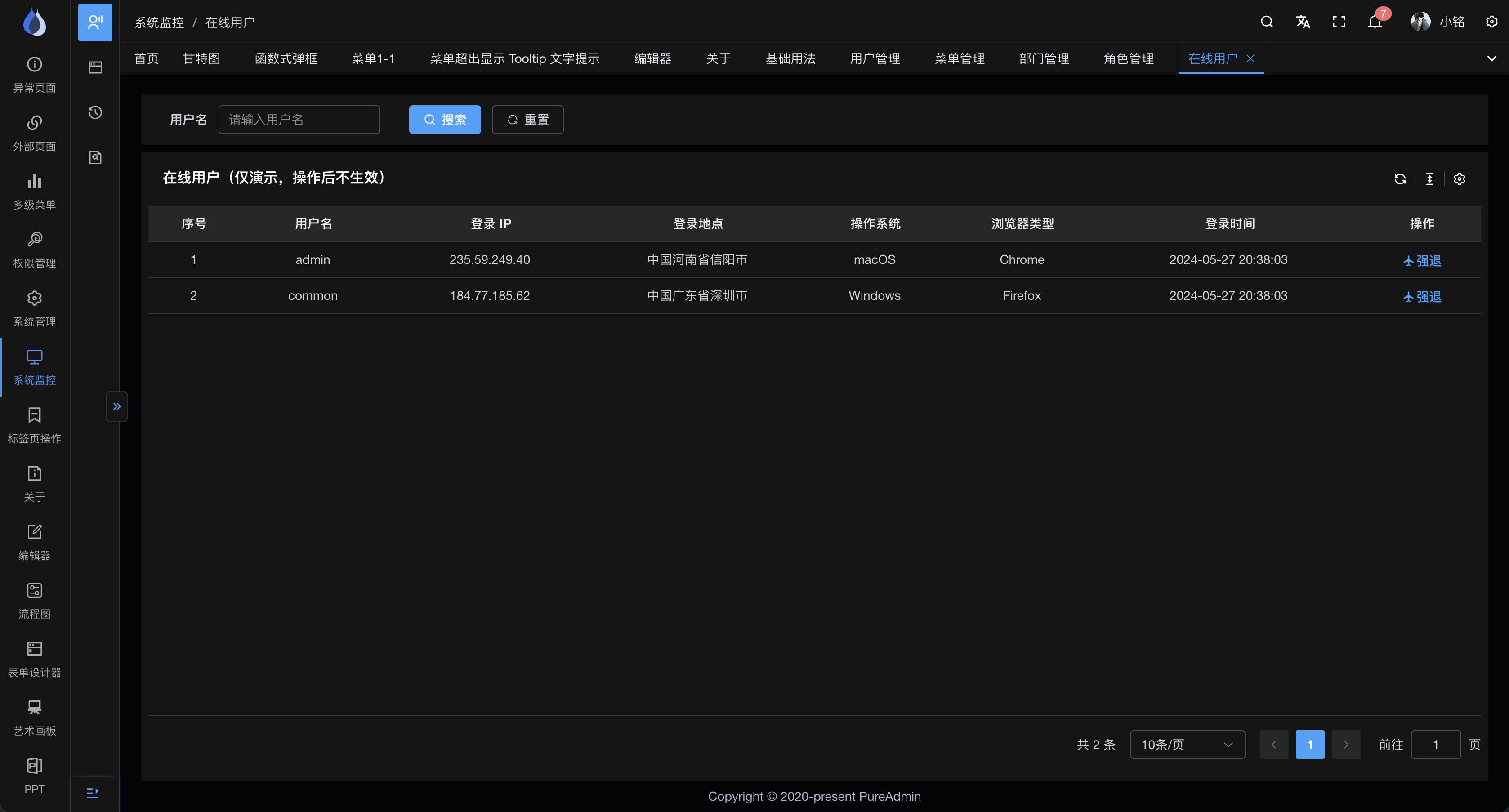Refresh the online users table
Image resolution: width=1509 pixels, height=812 pixels.
coord(1400,179)
